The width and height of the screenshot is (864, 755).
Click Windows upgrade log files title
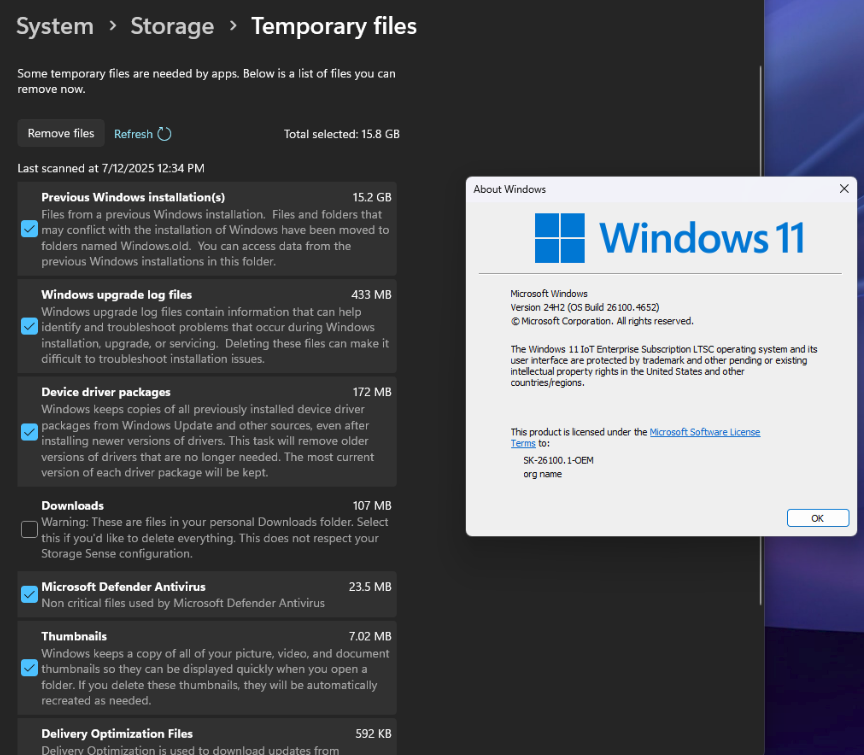point(116,295)
